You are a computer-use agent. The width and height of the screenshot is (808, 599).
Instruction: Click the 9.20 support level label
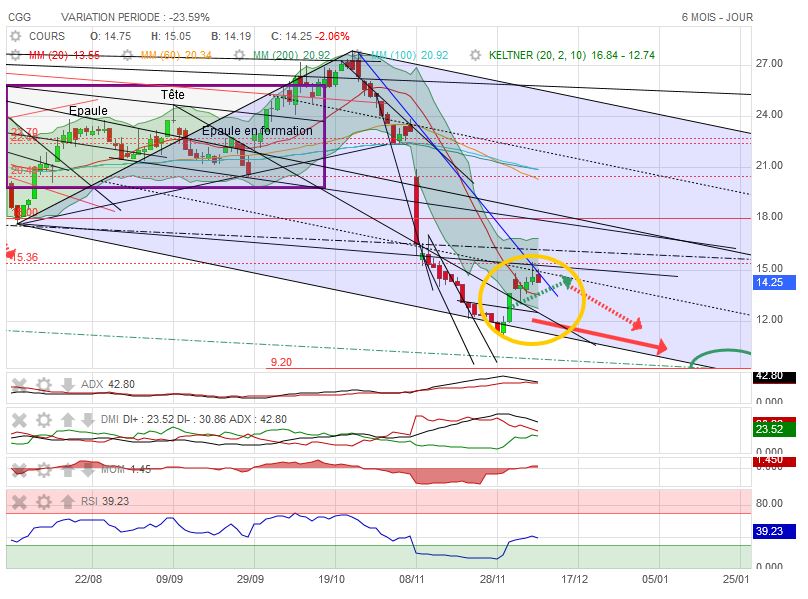[x=281, y=362]
